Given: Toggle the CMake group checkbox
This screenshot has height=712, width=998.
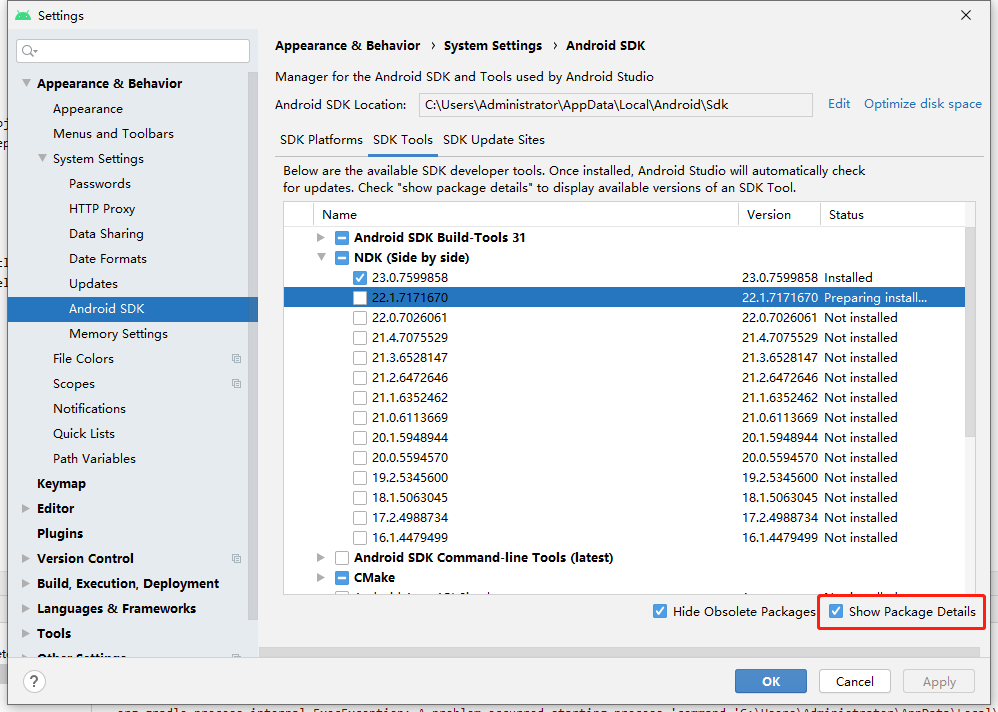Looking at the screenshot, I should (342, 578).
